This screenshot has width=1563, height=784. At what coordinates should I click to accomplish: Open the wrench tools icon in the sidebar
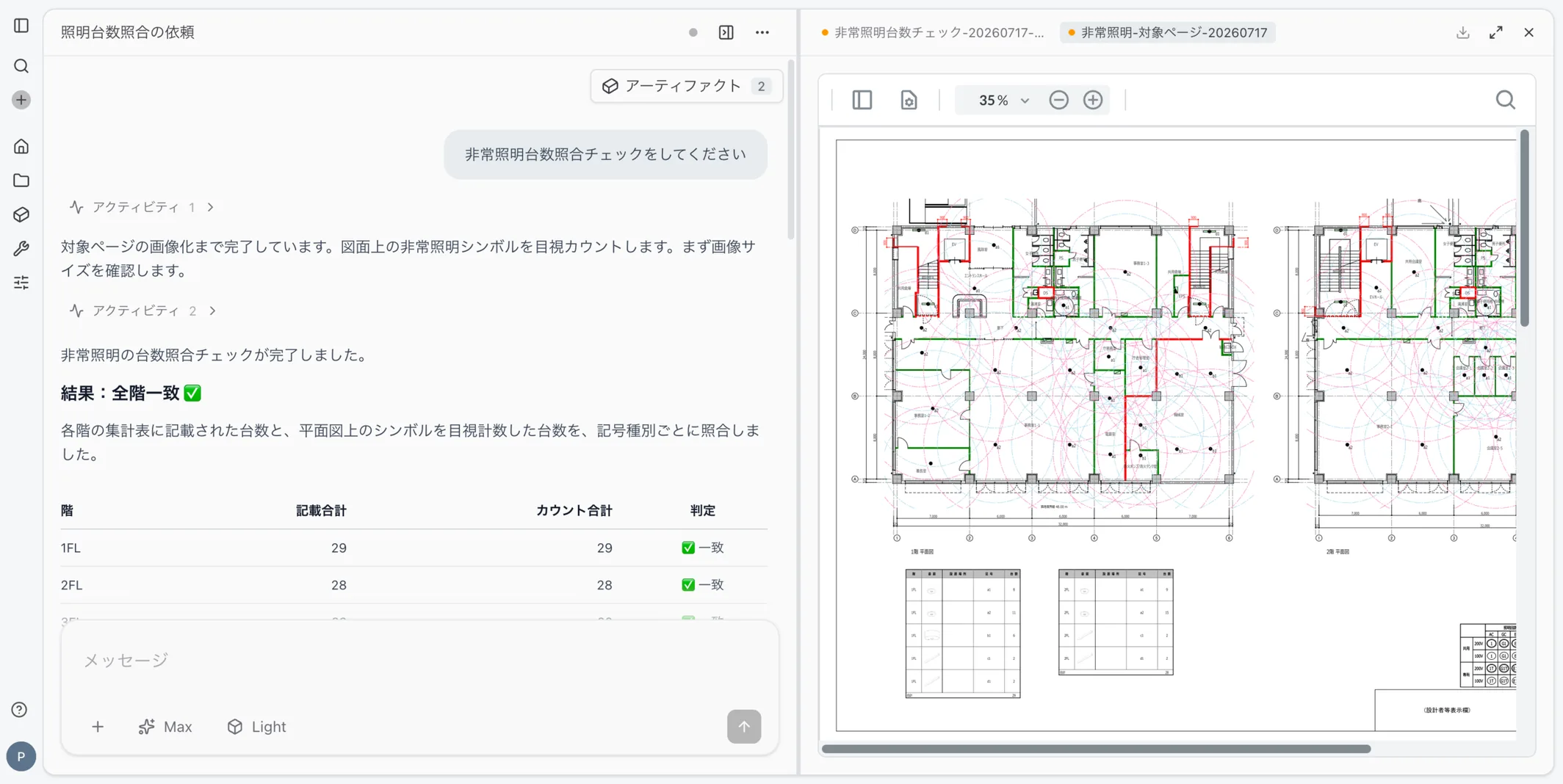21,248
